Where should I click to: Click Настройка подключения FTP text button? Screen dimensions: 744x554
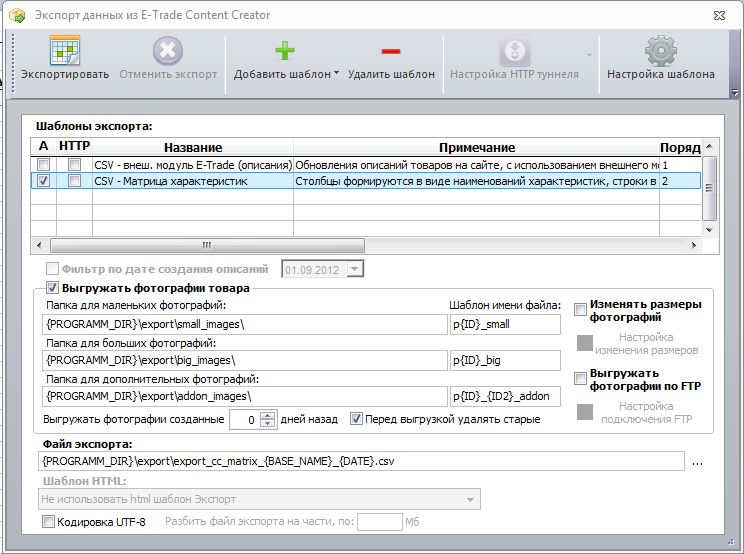646,412
